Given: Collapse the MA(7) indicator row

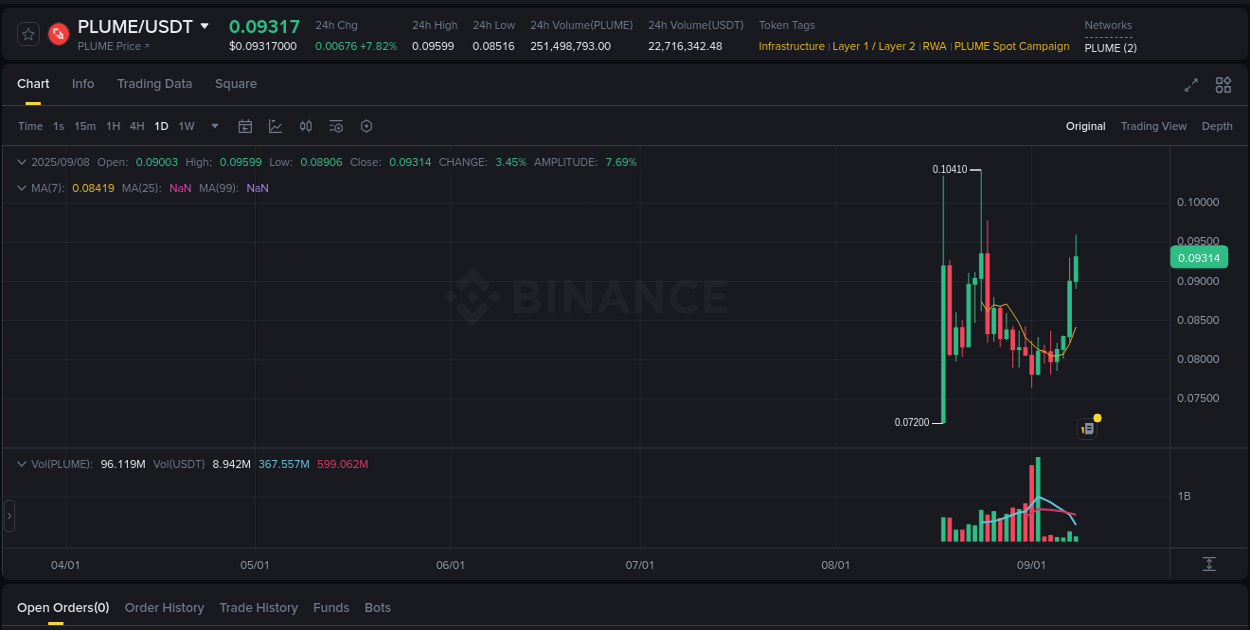Looking at the screenshot, I should 21,187.
